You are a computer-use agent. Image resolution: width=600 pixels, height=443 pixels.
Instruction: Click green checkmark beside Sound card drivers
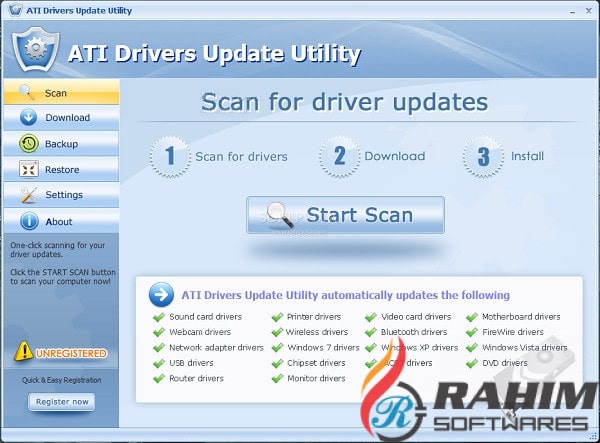point(159,317)
